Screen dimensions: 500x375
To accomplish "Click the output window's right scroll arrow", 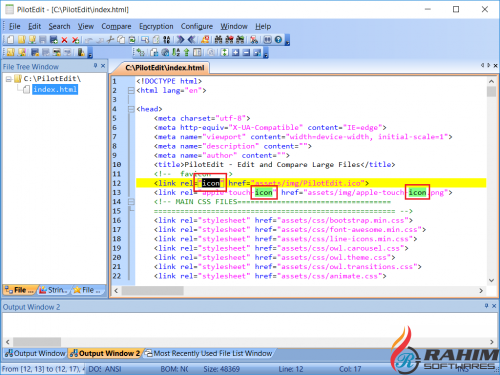I will [x=492, y=342].
